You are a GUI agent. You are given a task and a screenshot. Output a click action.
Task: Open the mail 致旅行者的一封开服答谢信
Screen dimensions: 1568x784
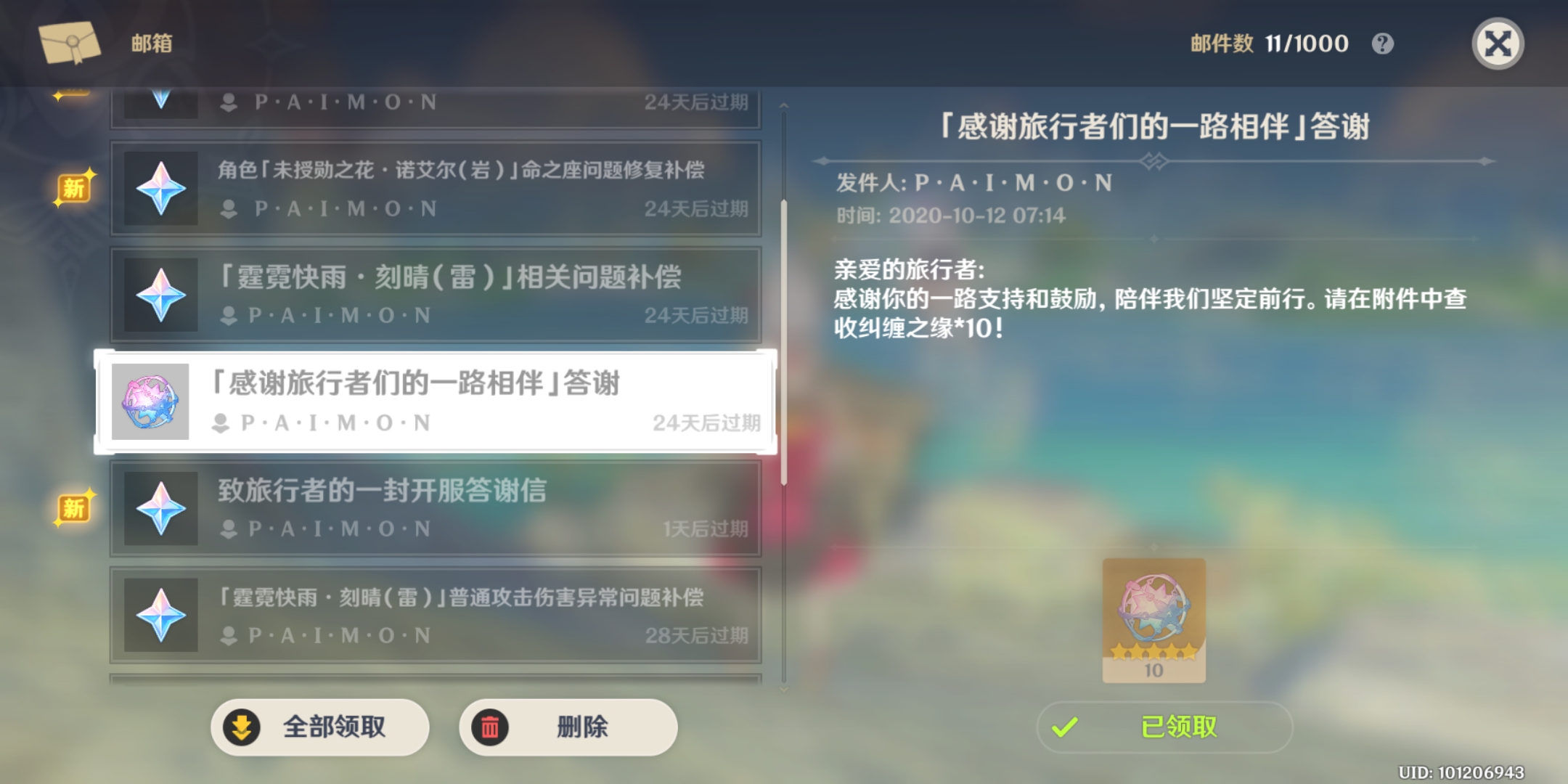pyautogui.click(x=436, y=508)
